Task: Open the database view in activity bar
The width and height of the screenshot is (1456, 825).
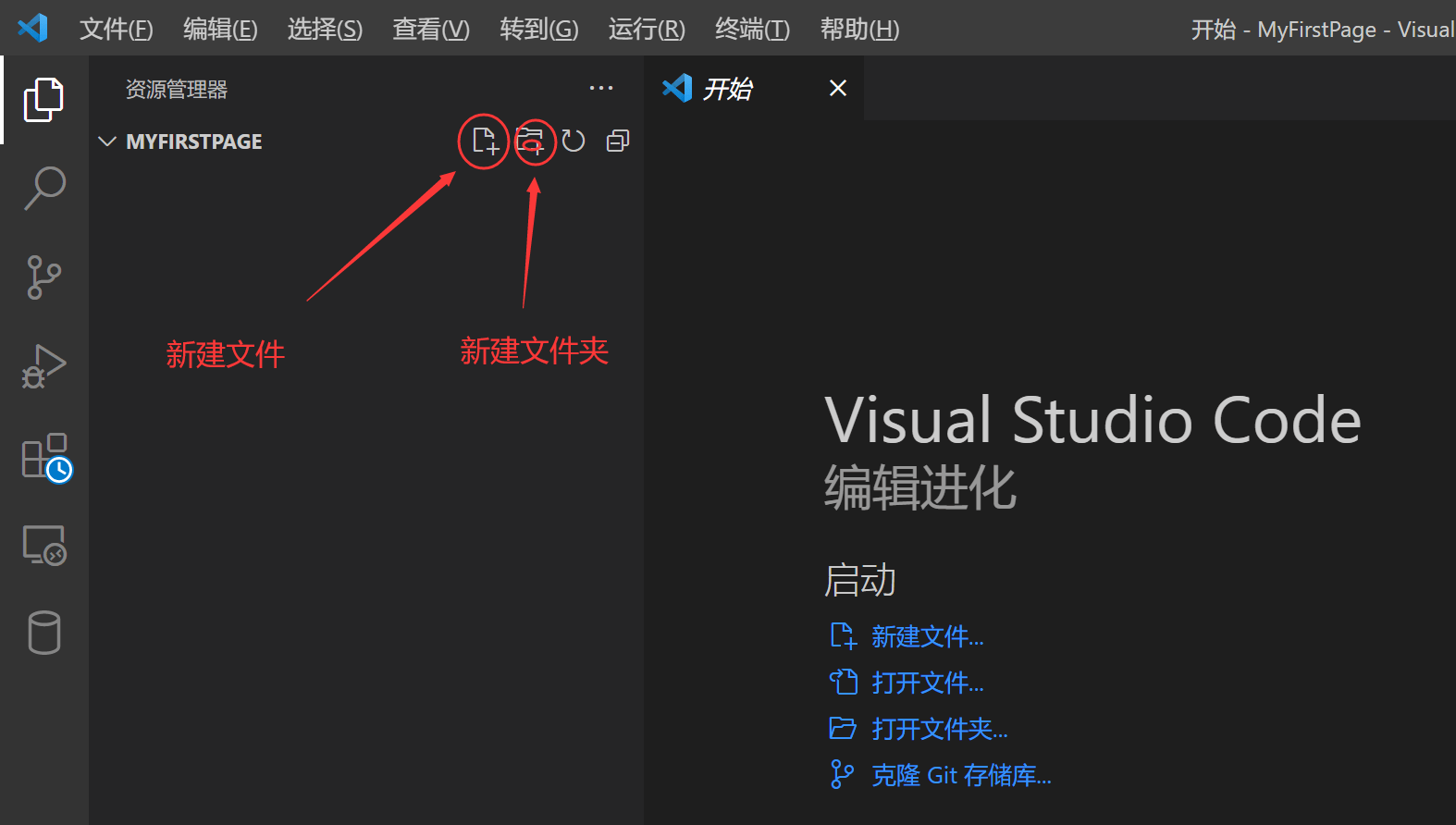Action: point(43,633)
